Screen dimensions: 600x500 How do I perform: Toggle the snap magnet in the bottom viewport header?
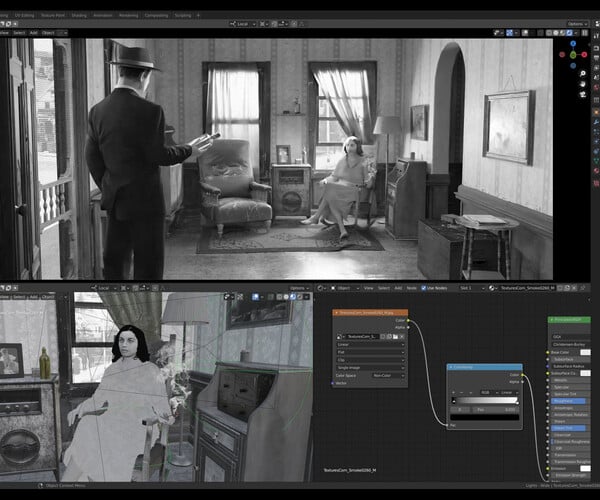point(135,288)
